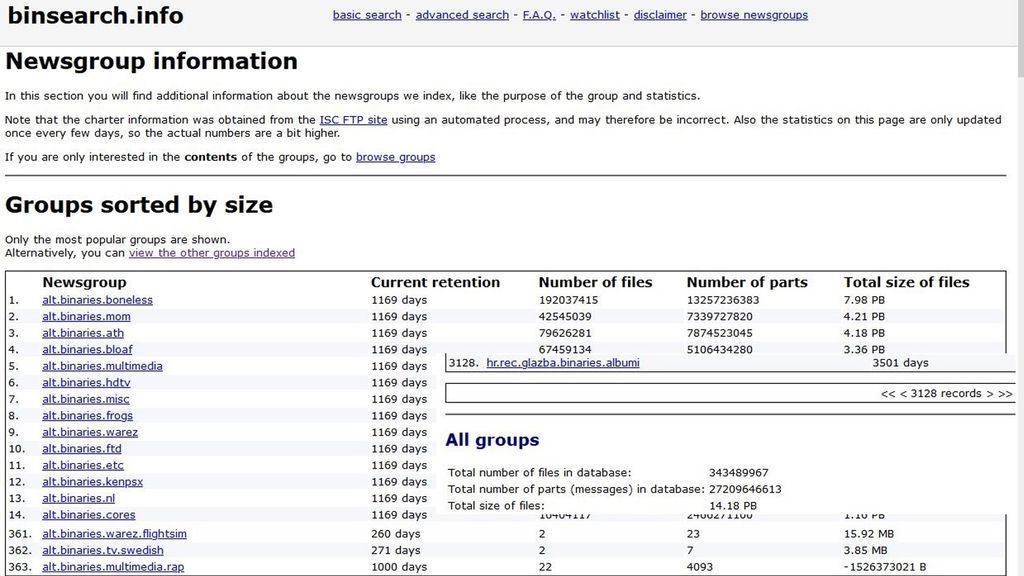
Task: Open the alt.binaries.warez.flightsim newsgroup
Action: click(114, 533)
